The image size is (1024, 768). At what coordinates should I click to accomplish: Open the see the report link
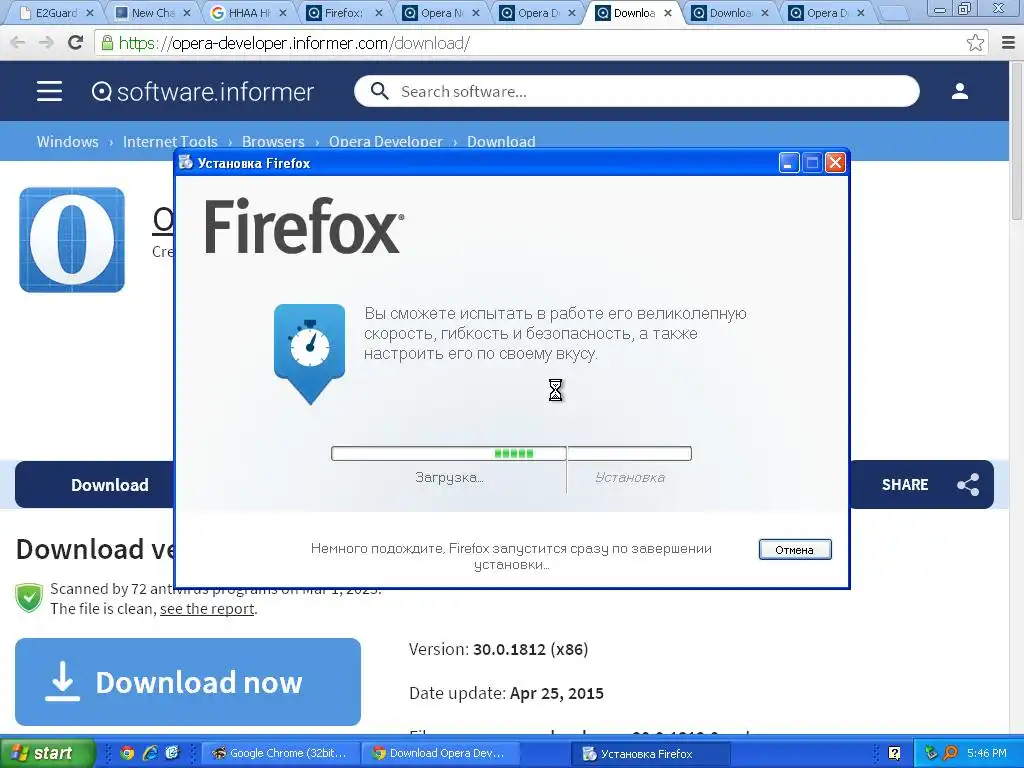[x=207, y=609]
